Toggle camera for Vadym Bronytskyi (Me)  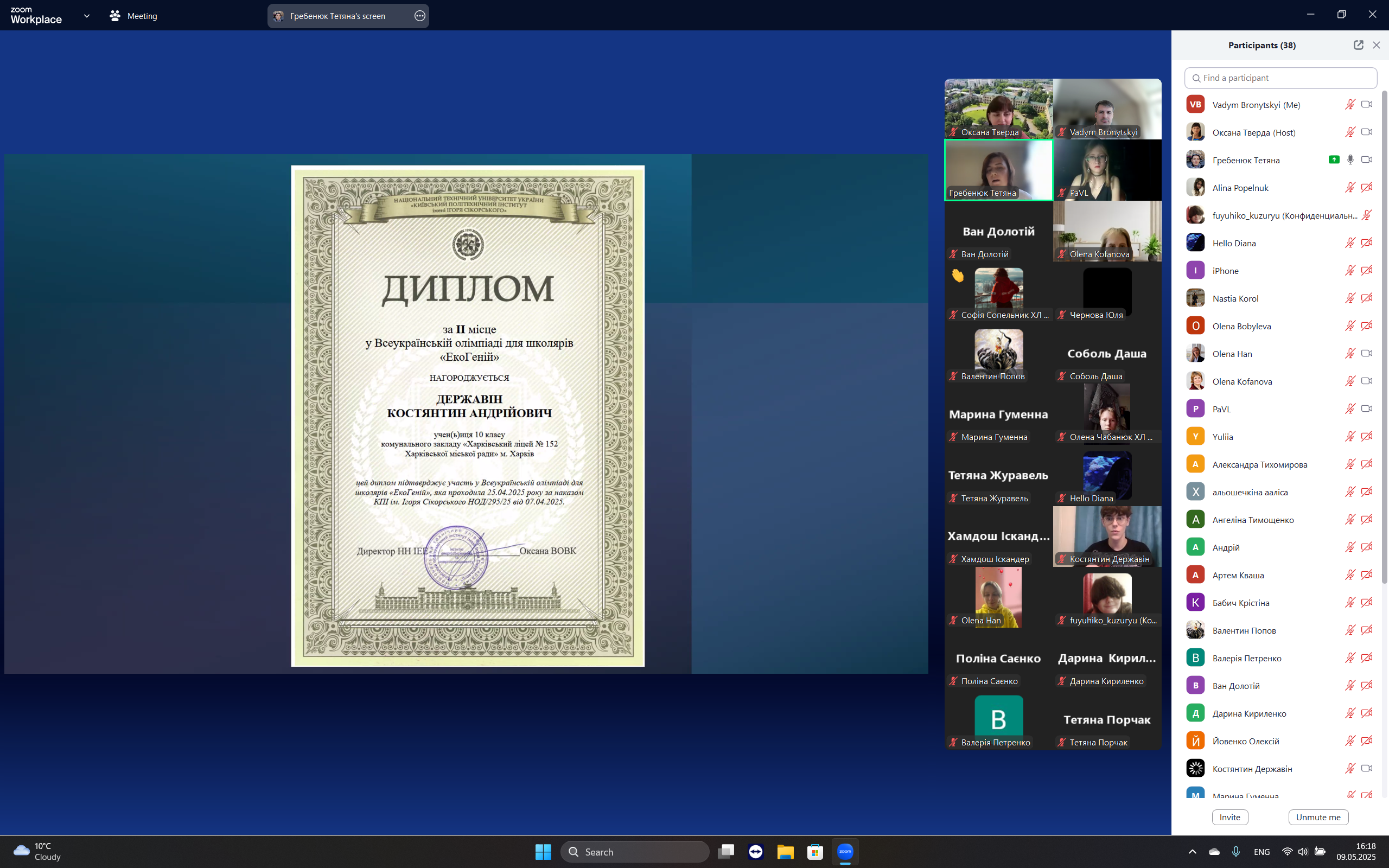click(x=1367, y=105)
